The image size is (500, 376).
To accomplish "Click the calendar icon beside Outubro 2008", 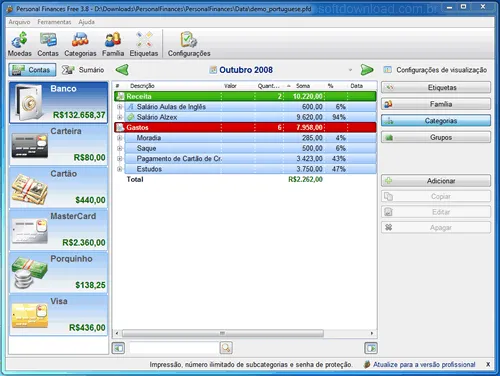I will 213,70.
